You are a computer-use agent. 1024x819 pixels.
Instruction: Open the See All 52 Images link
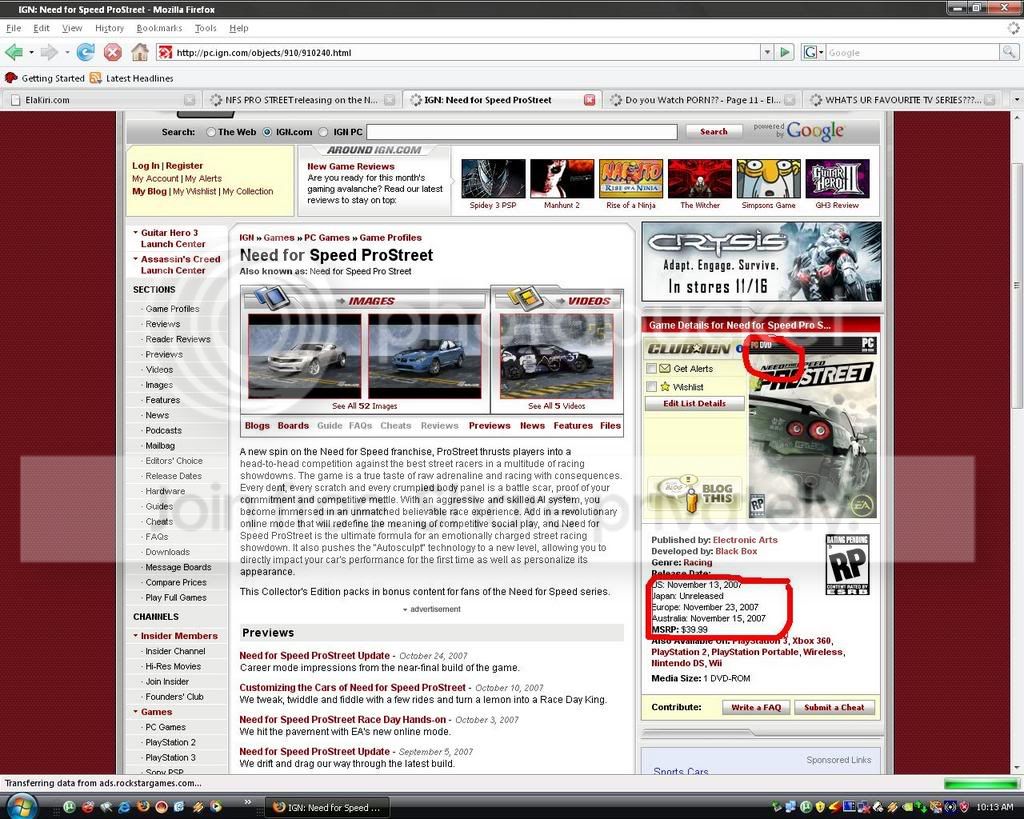364,406
